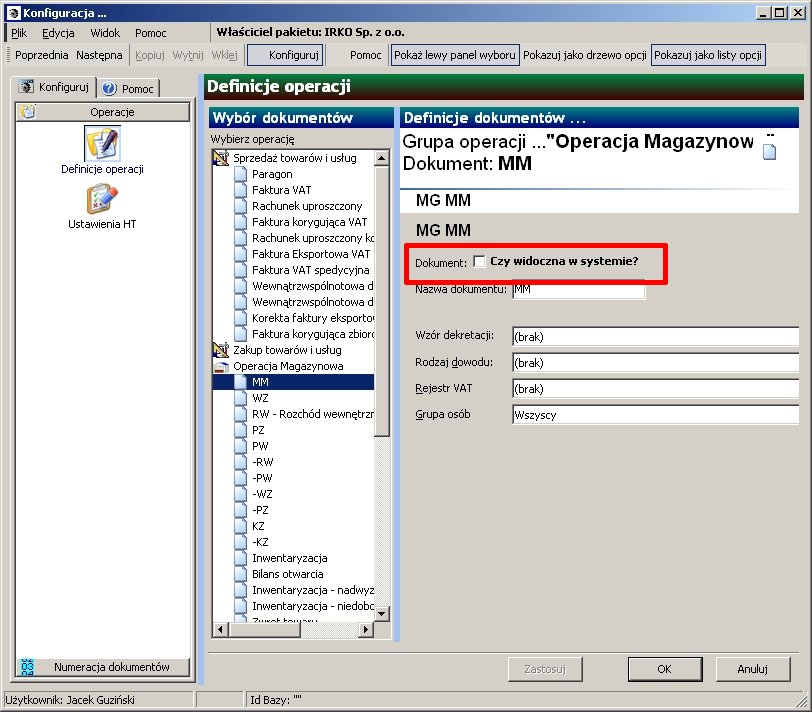The height and width of the screenshot is (712, 812).
Task: Click the scroll down arrow in document list
Action: tap(382, 614)
